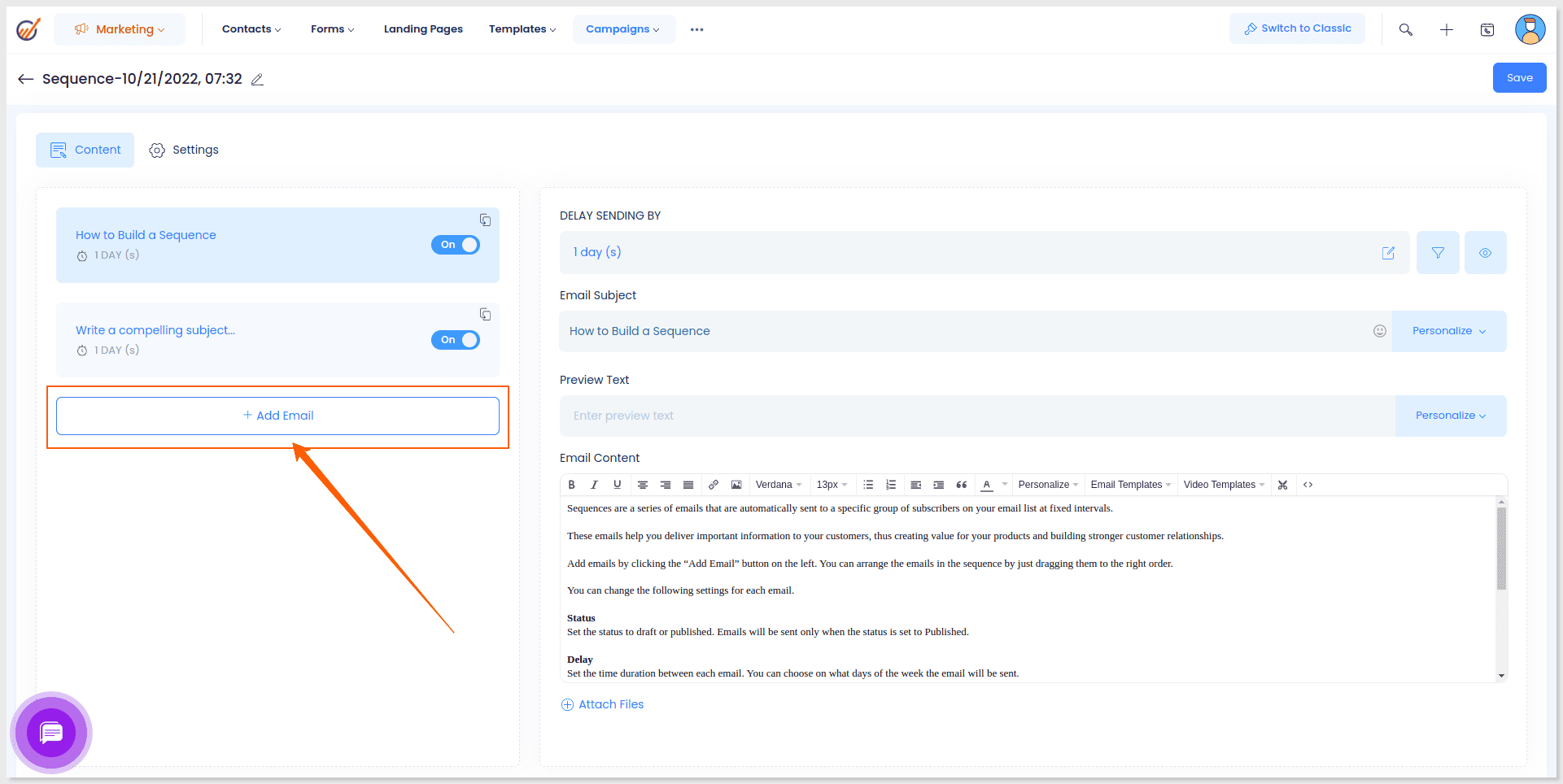Open the Email Templates dropdown
Viewport: 1563px width, 784px height.
point(1130,485)
